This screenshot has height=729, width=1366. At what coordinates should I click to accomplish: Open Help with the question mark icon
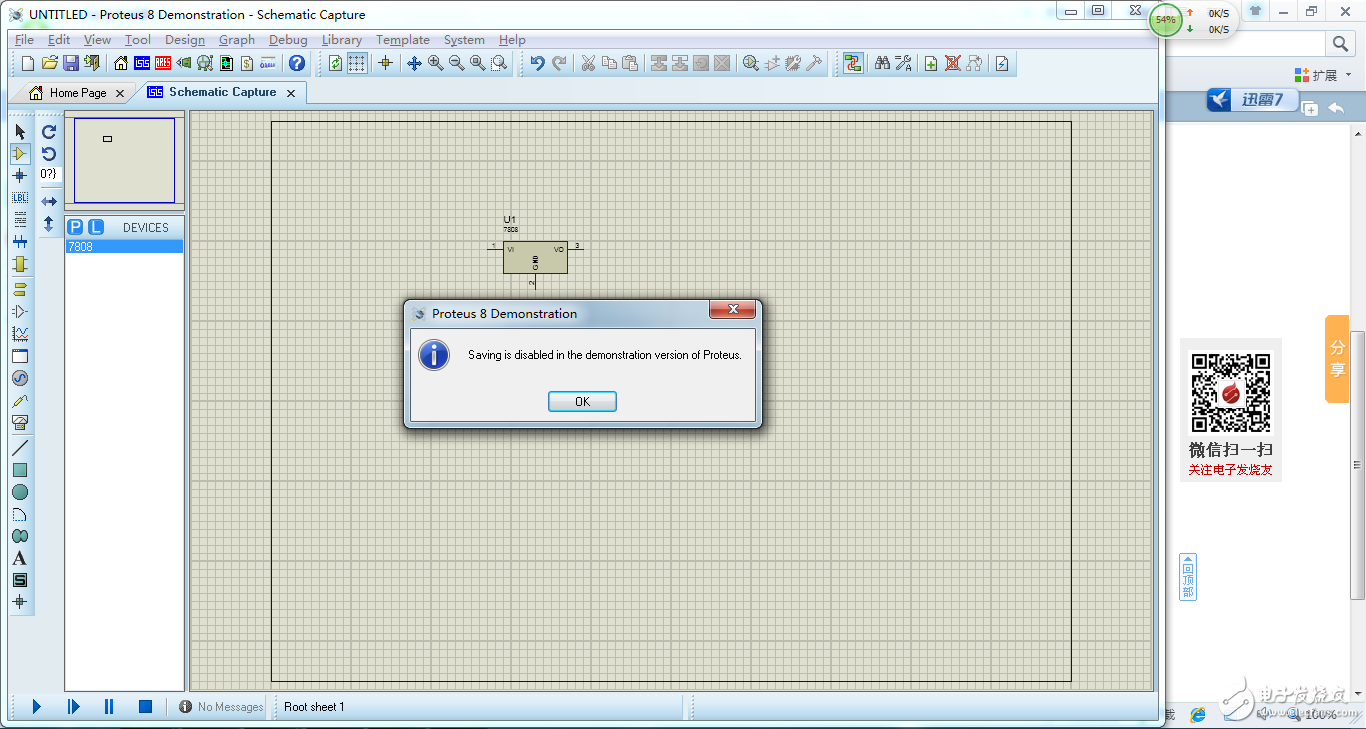297,63
